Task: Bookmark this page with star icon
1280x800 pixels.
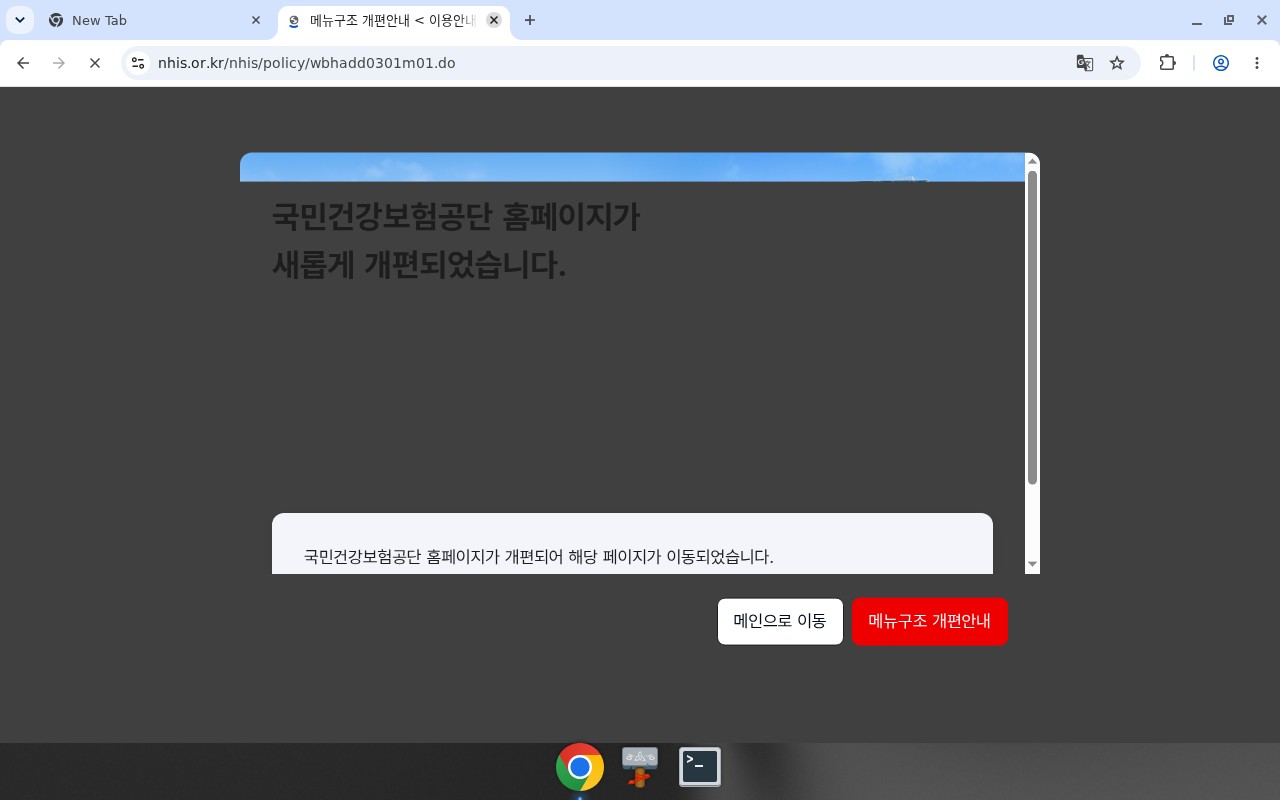Action: click(x=1117, y=63)
